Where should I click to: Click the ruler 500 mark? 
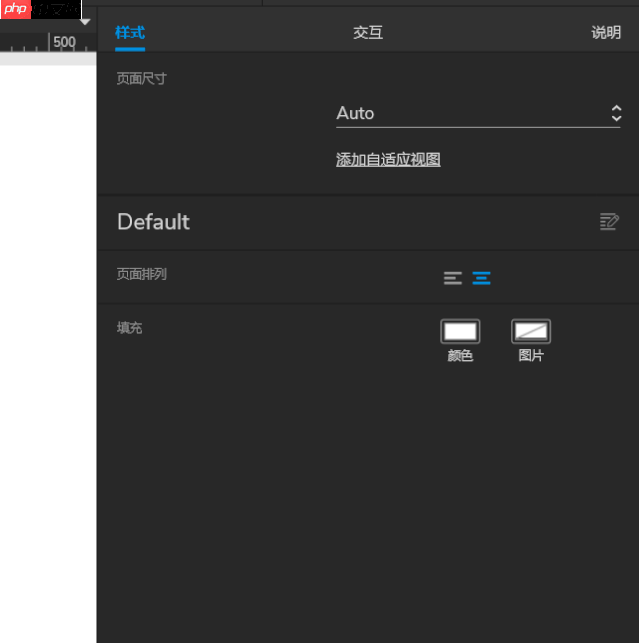click(x=64, y=42)
